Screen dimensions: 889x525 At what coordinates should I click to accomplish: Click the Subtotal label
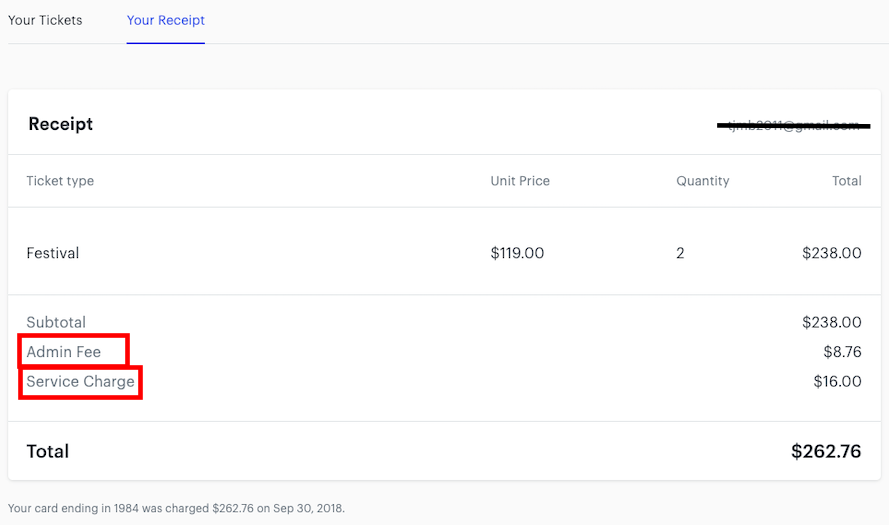pos(56,322)
